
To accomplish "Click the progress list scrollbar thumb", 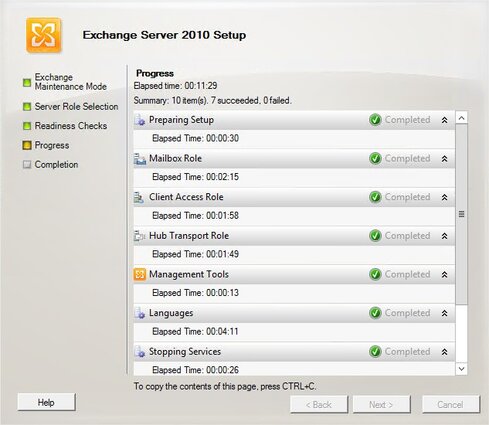I will click(x=461, y=214).
